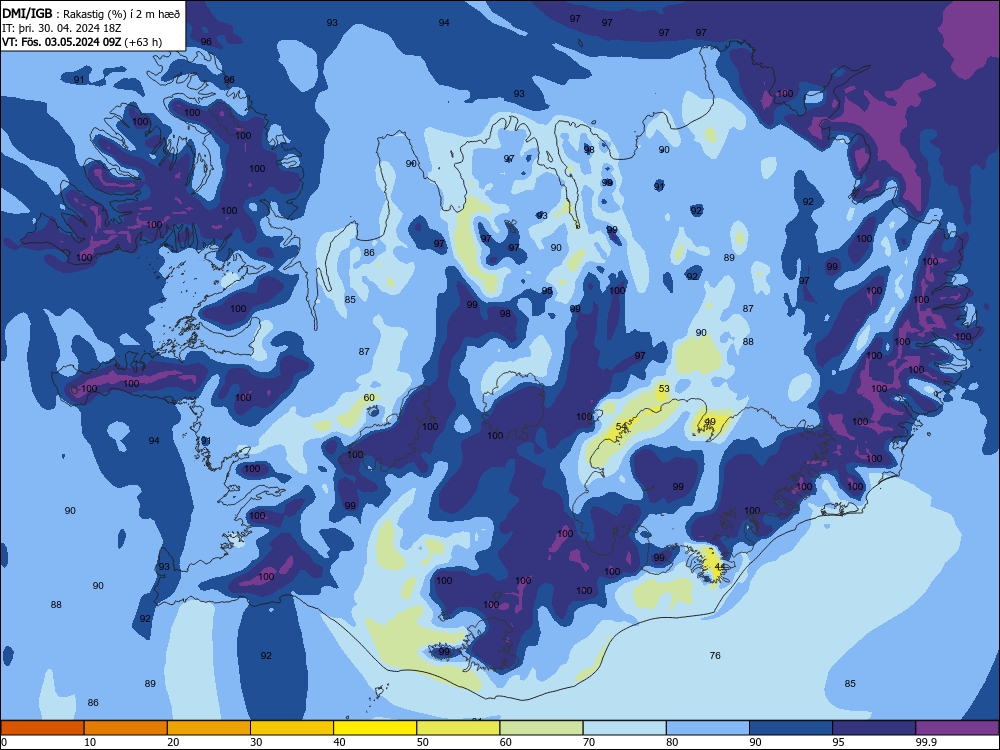Select the bright yellow 40–50 legend swatch
1000x750 pixels.
click(x=375, y=728)
